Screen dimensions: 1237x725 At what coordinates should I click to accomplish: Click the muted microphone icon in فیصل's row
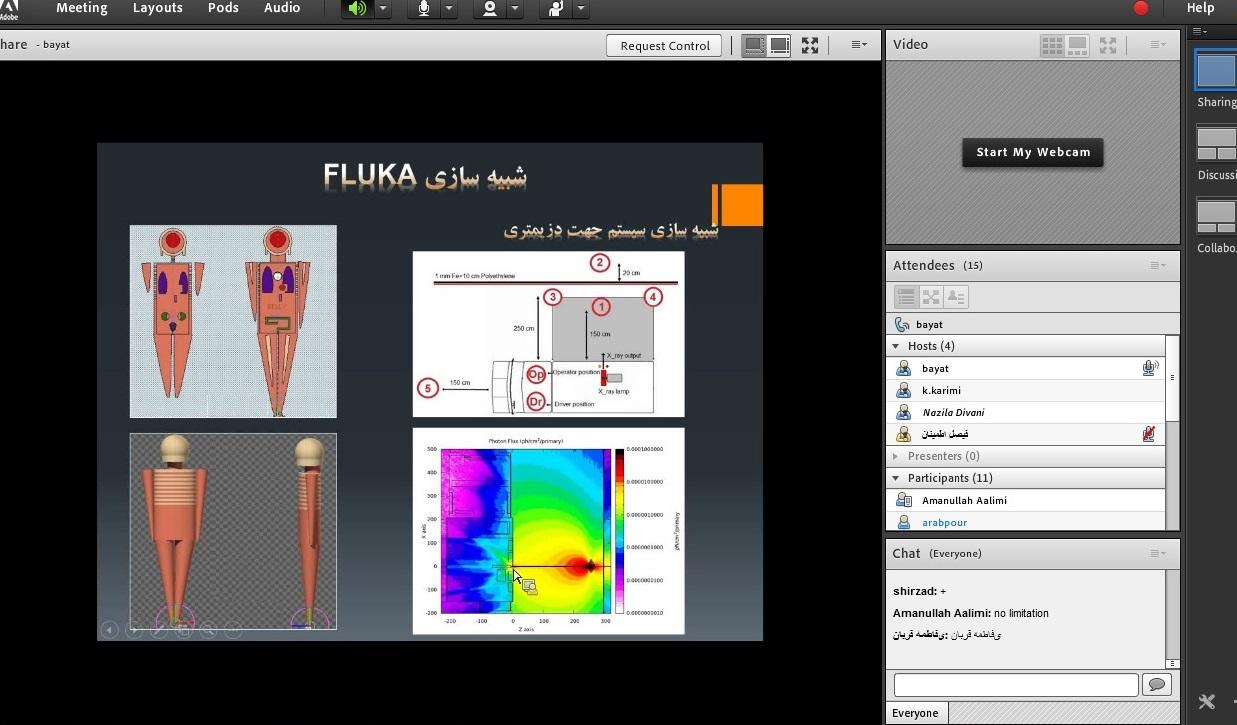tap(1150, 434)
